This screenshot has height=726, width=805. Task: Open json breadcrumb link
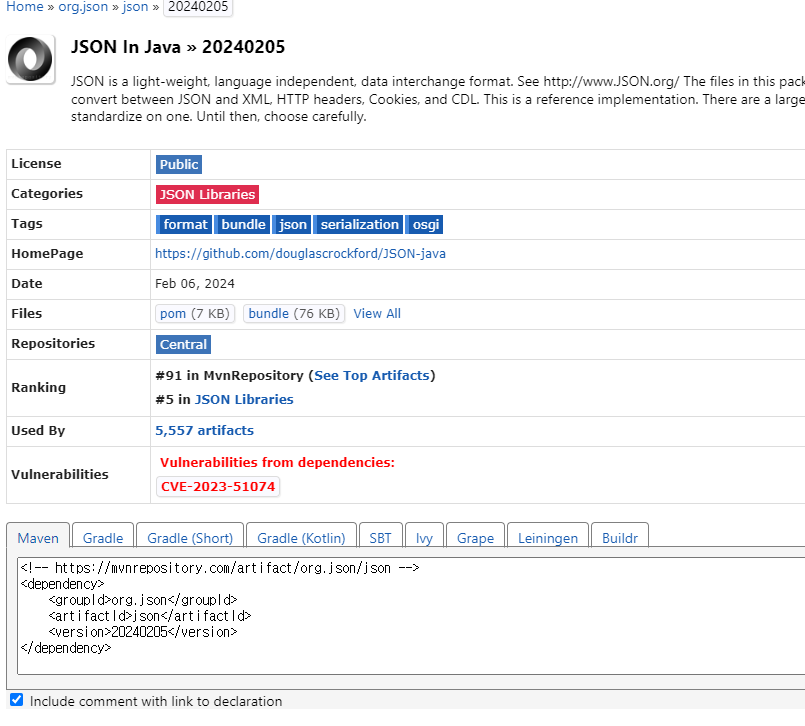(x=135, y=7)
